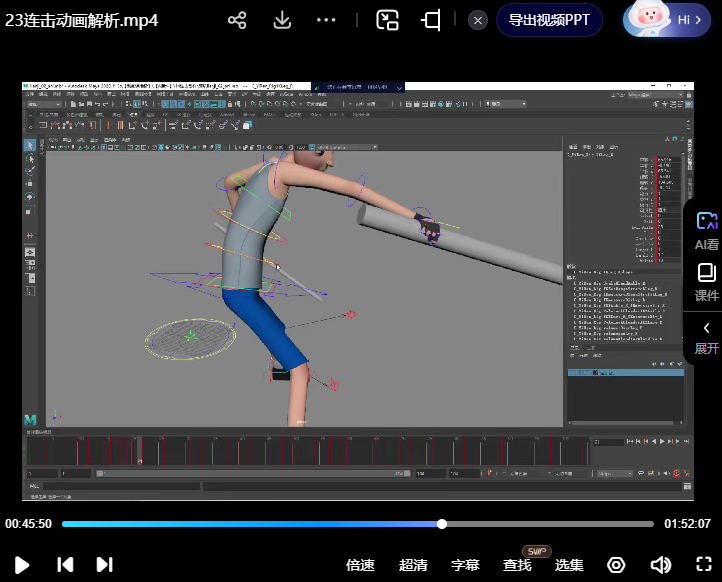This screenshot has height=582, width=722.
Task: Click the 导出视频PPT button
Action: [x=549, y=20]
